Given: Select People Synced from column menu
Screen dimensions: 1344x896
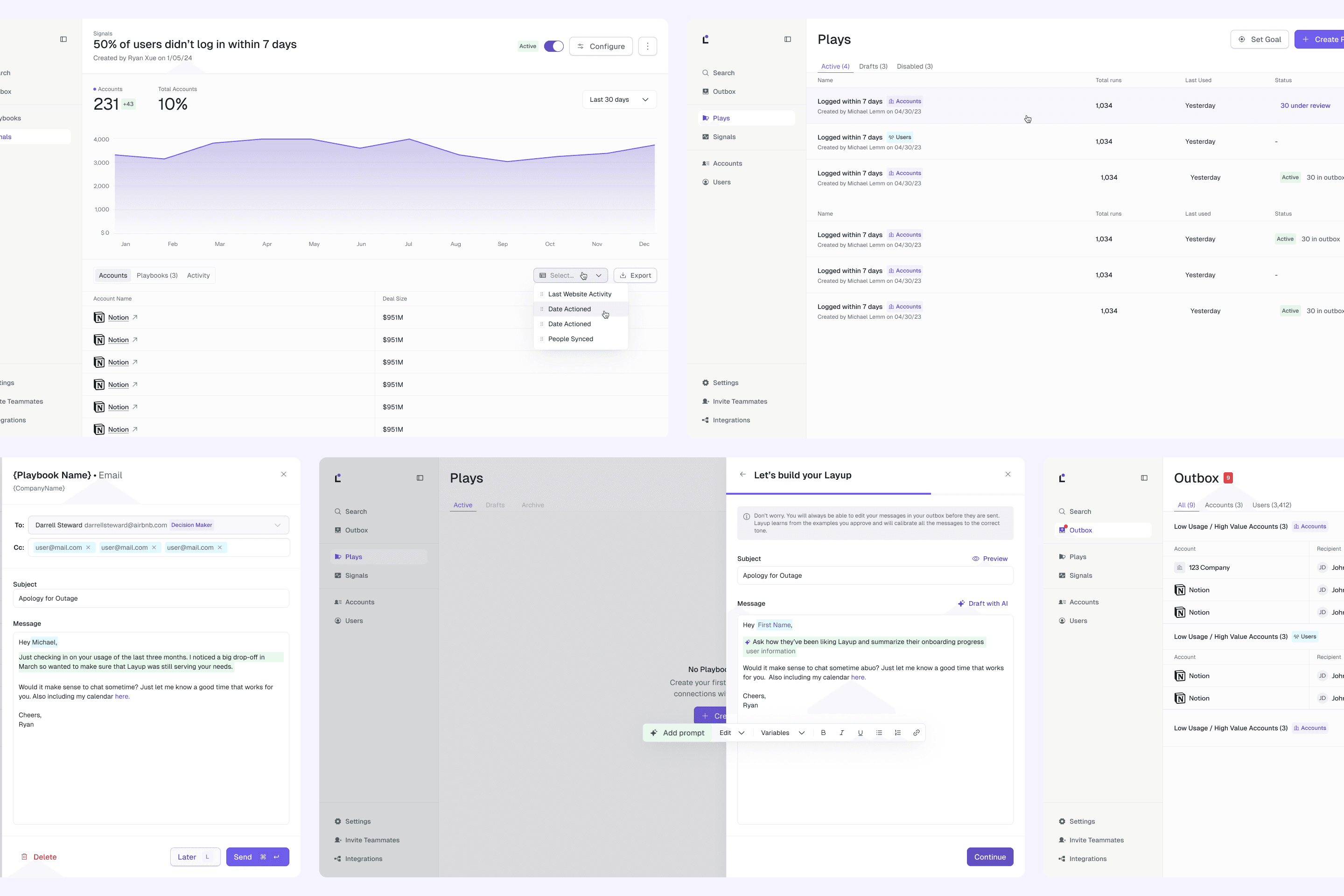Looking at the screenshot, I should tap(570, 339).
